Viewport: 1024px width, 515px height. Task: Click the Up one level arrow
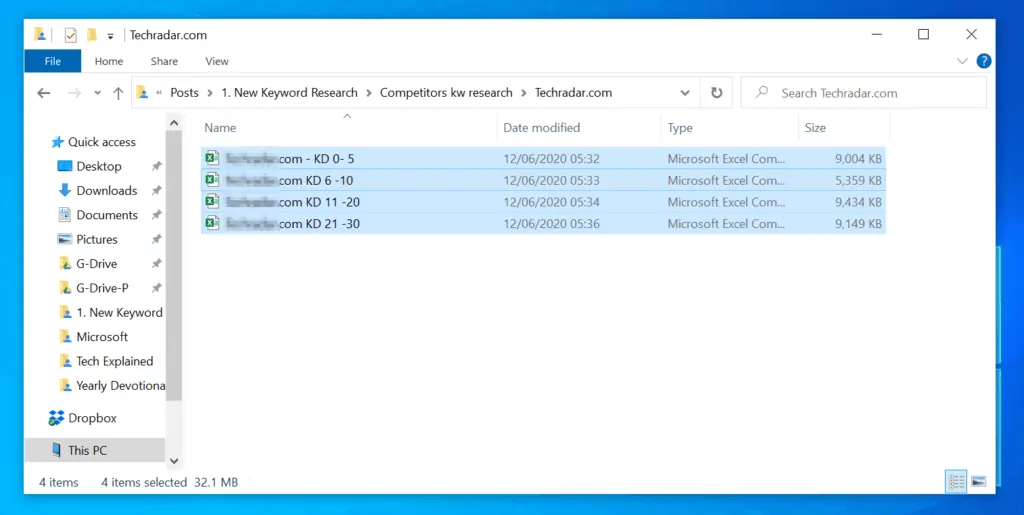coord(118,93)
